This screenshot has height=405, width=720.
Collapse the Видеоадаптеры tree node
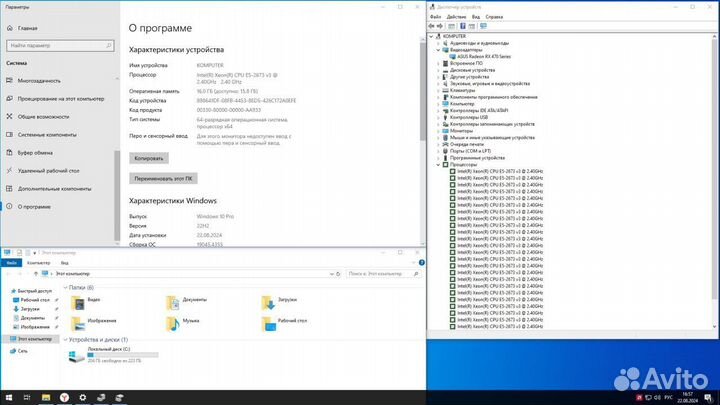tap(440, 50)
